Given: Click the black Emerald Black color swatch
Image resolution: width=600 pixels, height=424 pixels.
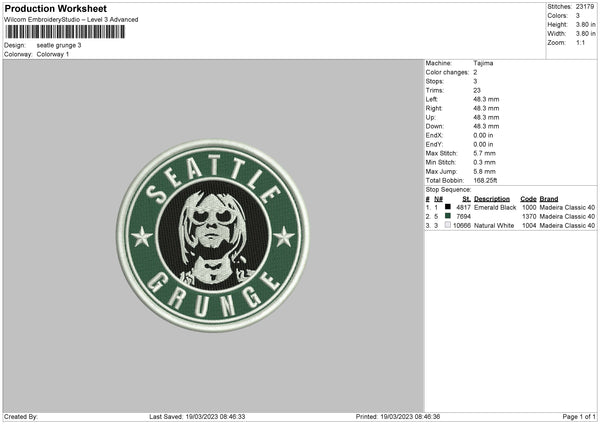Looking at the screenshot, I should click(448, 207).
